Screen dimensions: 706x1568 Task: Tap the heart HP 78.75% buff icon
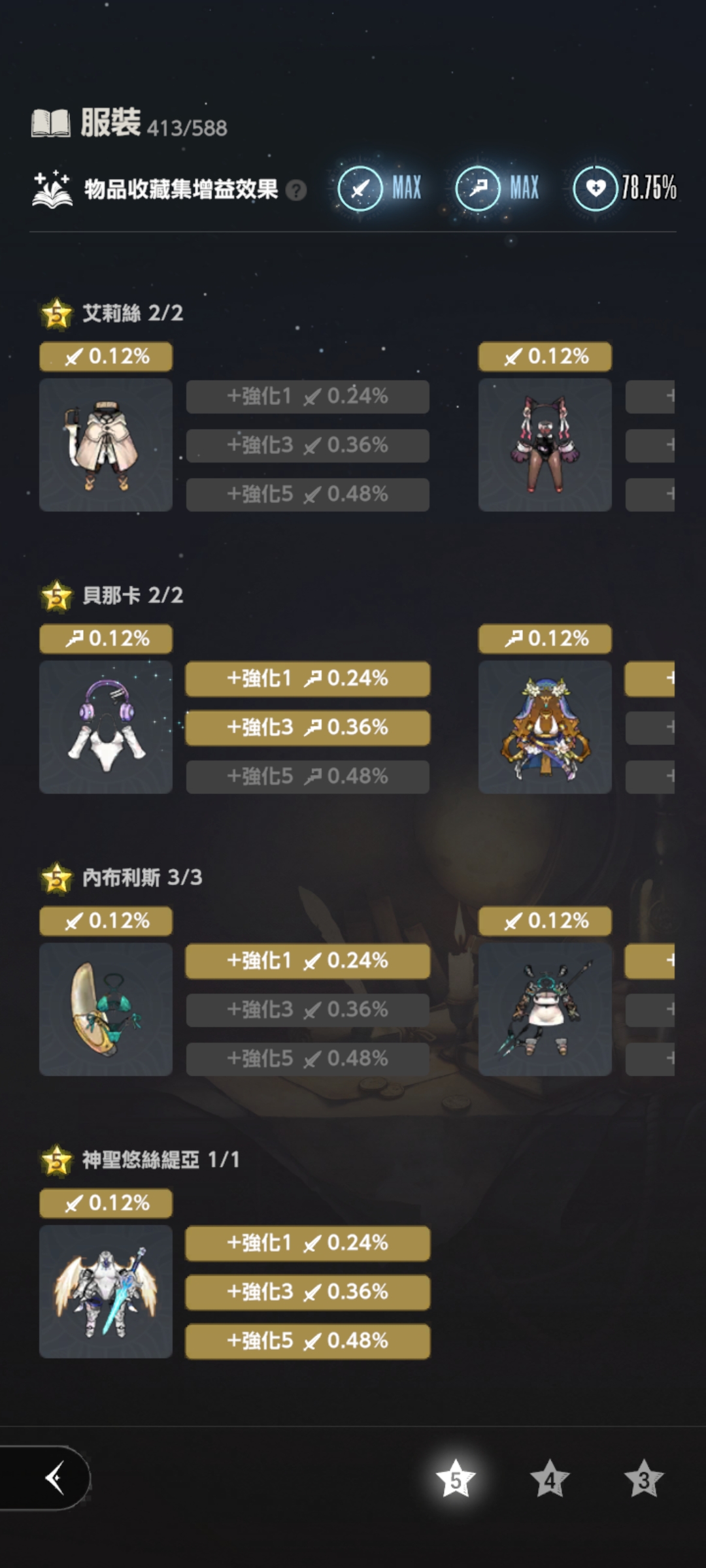[x=596, y=189]
